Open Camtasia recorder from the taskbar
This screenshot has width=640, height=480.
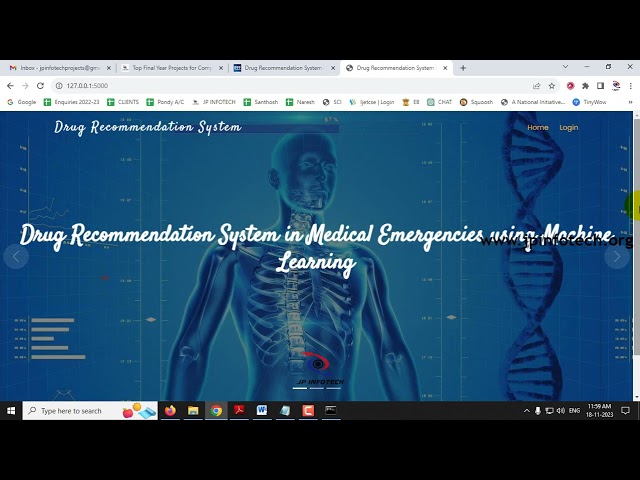click(x=308, y=411)
